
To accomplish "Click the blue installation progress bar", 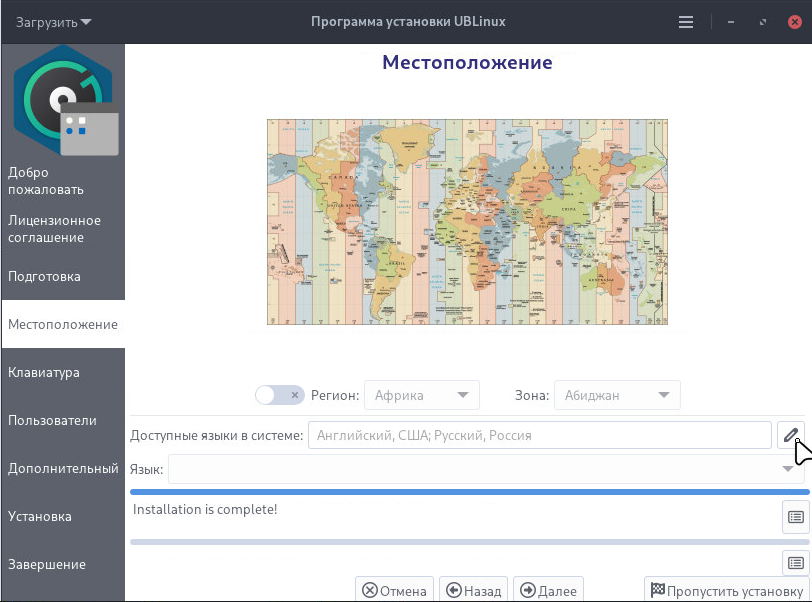I will [469, 492].
